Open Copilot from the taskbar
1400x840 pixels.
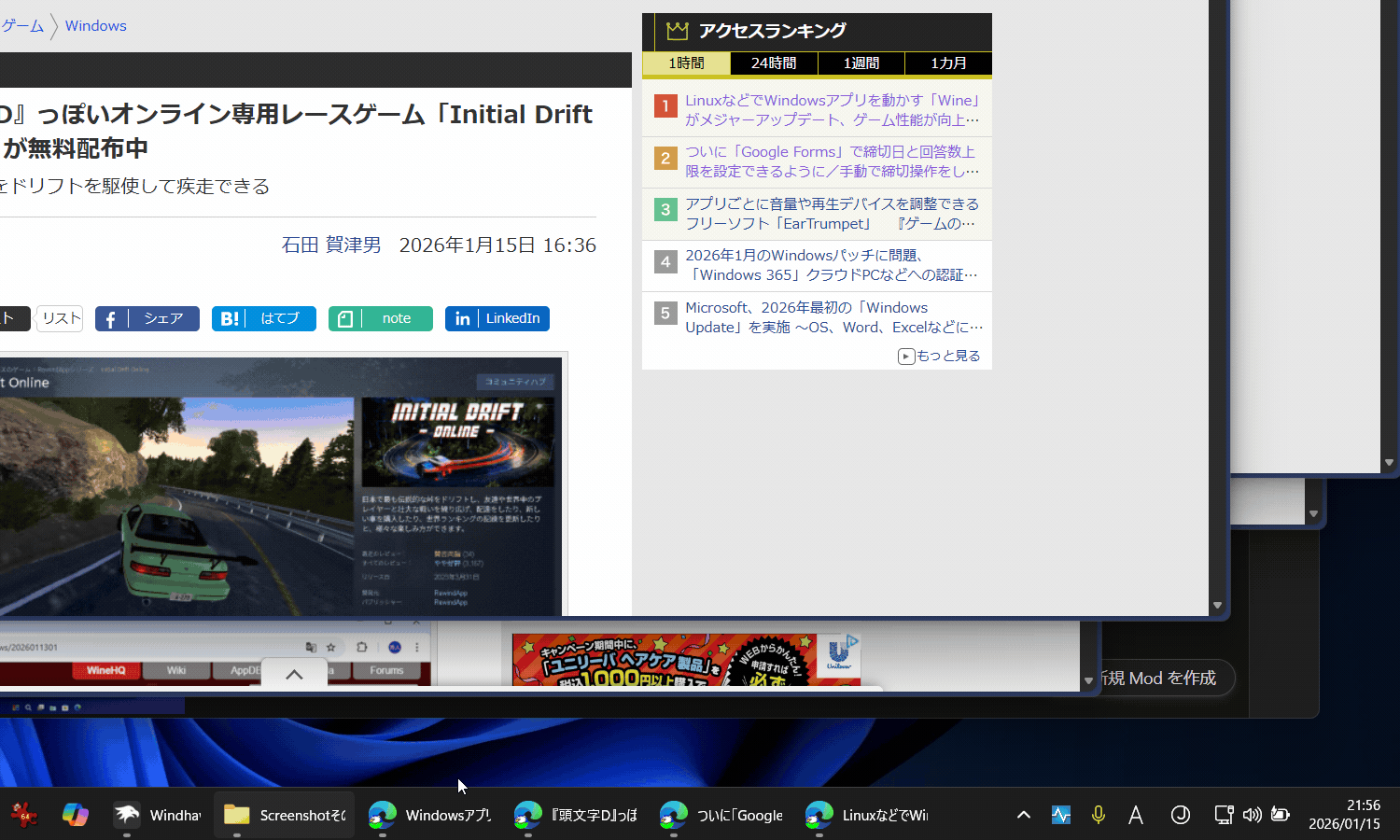pos(76,814)
